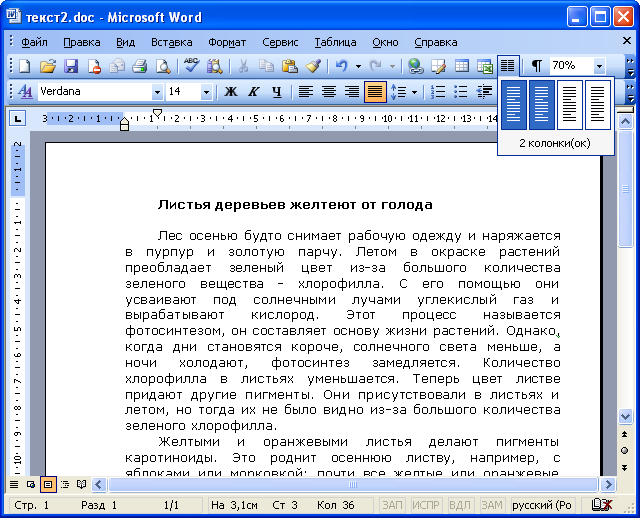Image resolution: width=640 pixels, height=518 pixels.
Task: Apply numbered list formatting
Action: click(438, 91)
